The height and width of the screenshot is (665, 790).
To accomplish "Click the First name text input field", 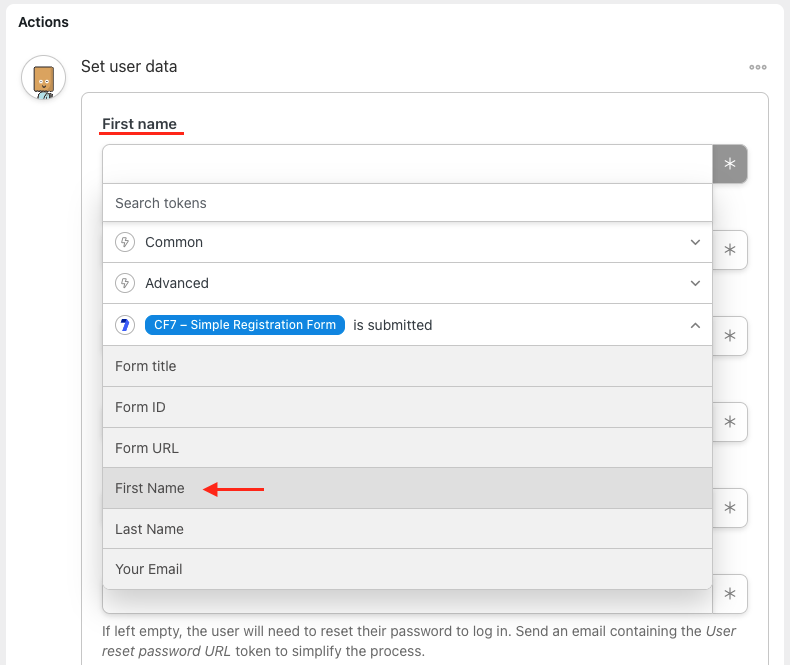I will [x=407, y=164].
